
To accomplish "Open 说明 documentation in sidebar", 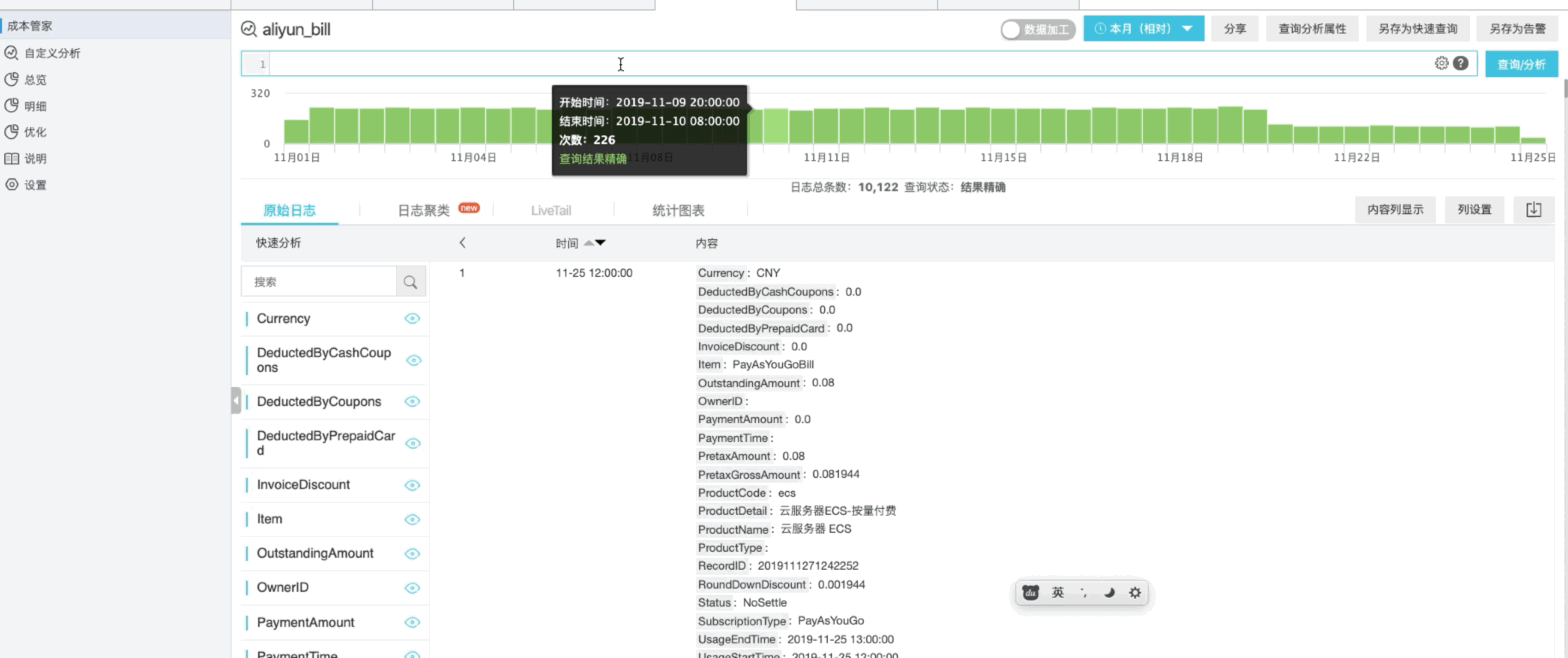I will click(x=35, y=159).
